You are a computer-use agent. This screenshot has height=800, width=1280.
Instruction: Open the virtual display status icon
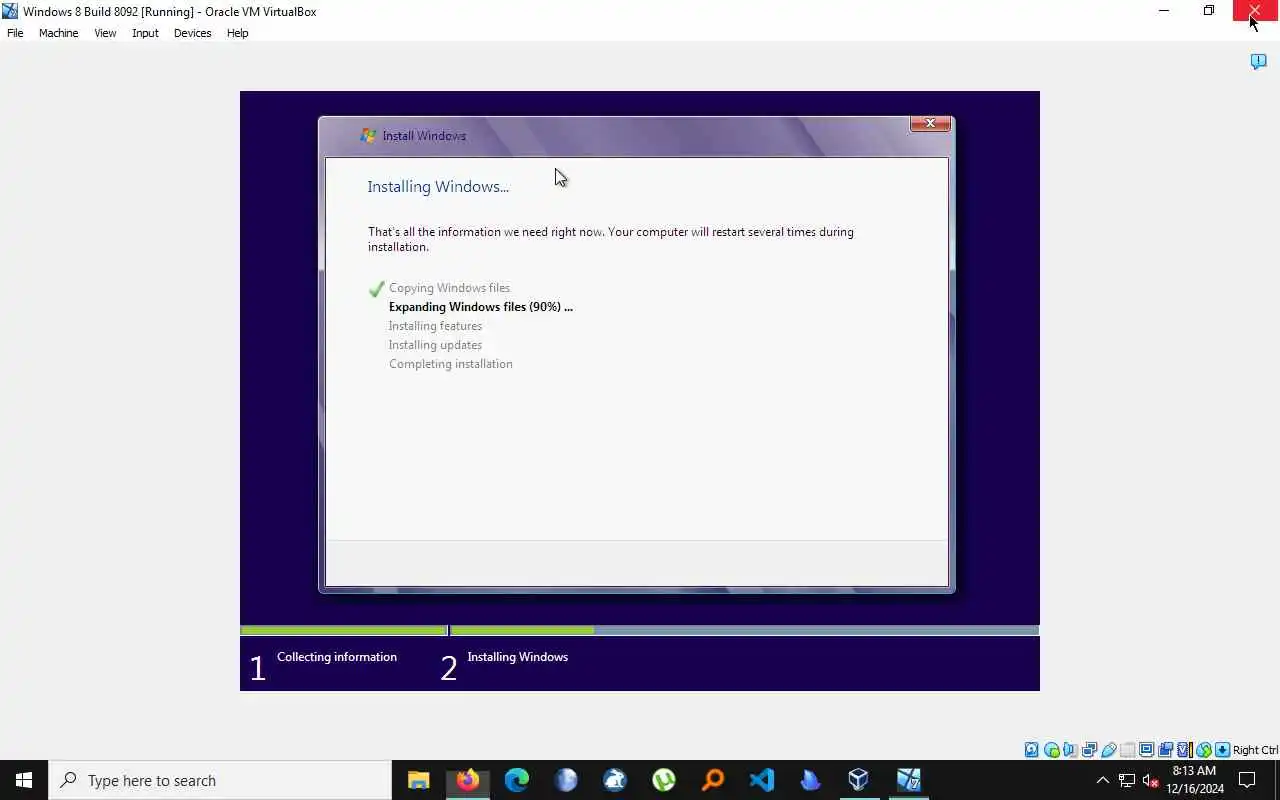pyautogui.click(x=1147, y=750)
